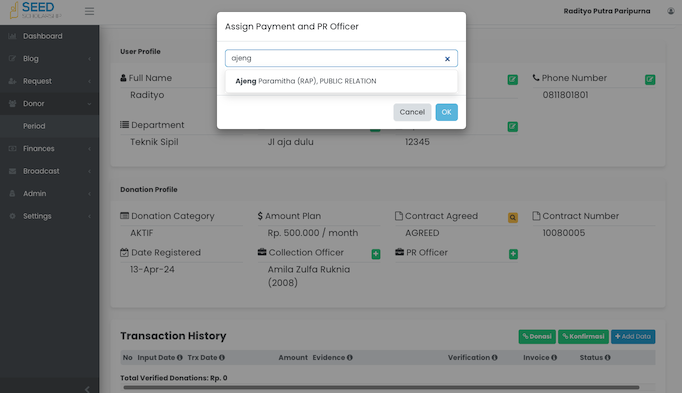
Task: Click the Add Data button
Action: coord(633,336)
